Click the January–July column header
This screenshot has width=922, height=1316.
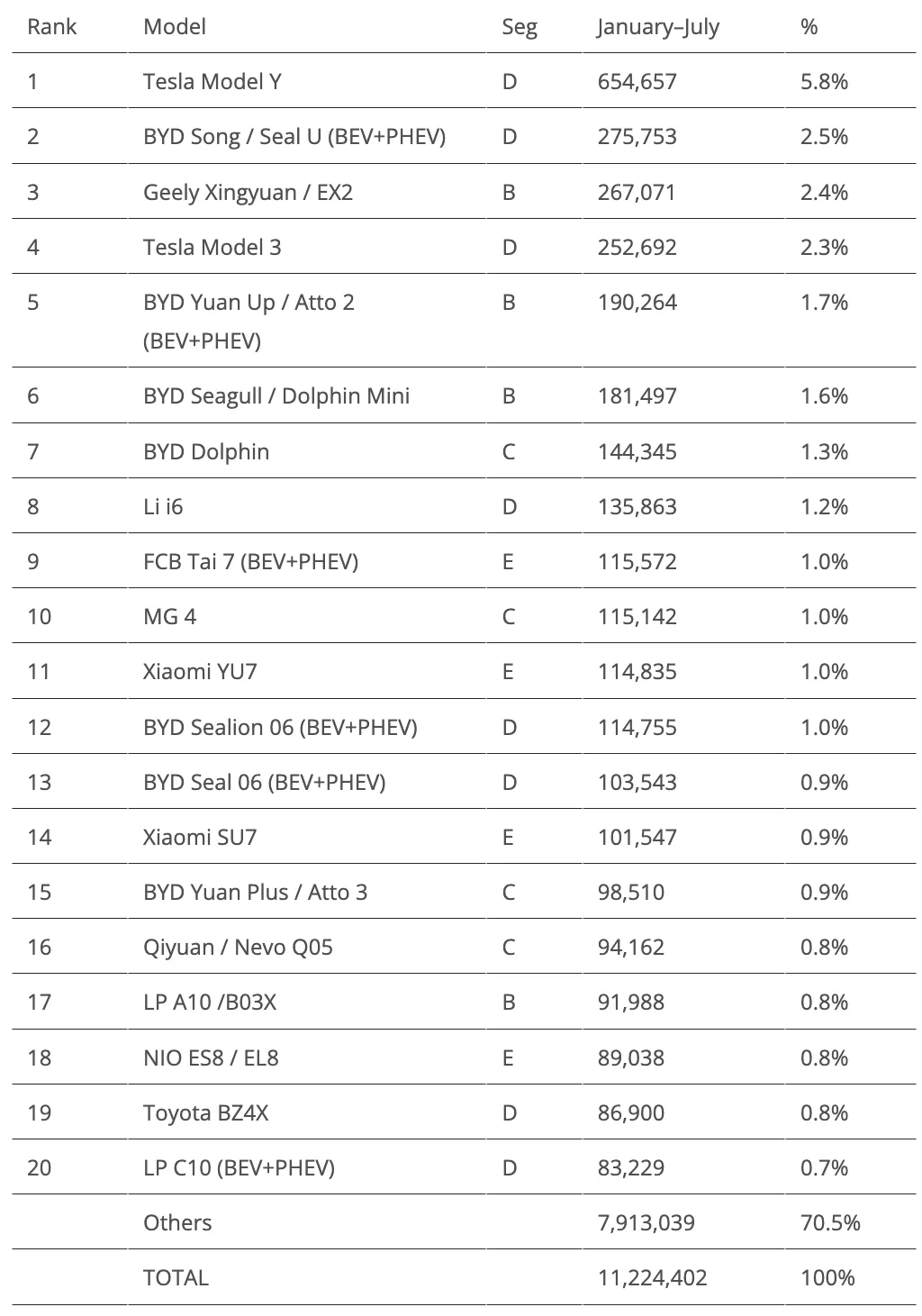tap(658, 27)
